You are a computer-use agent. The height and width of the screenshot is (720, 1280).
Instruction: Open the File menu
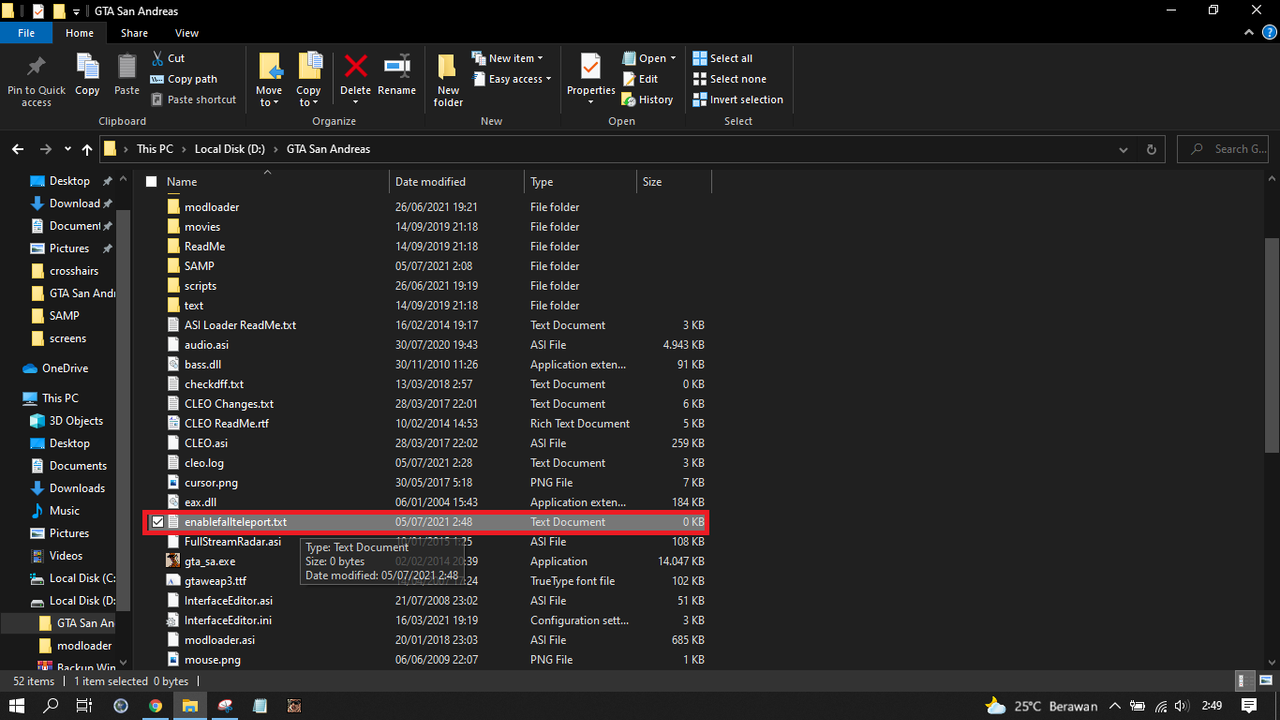pos(26,33)
